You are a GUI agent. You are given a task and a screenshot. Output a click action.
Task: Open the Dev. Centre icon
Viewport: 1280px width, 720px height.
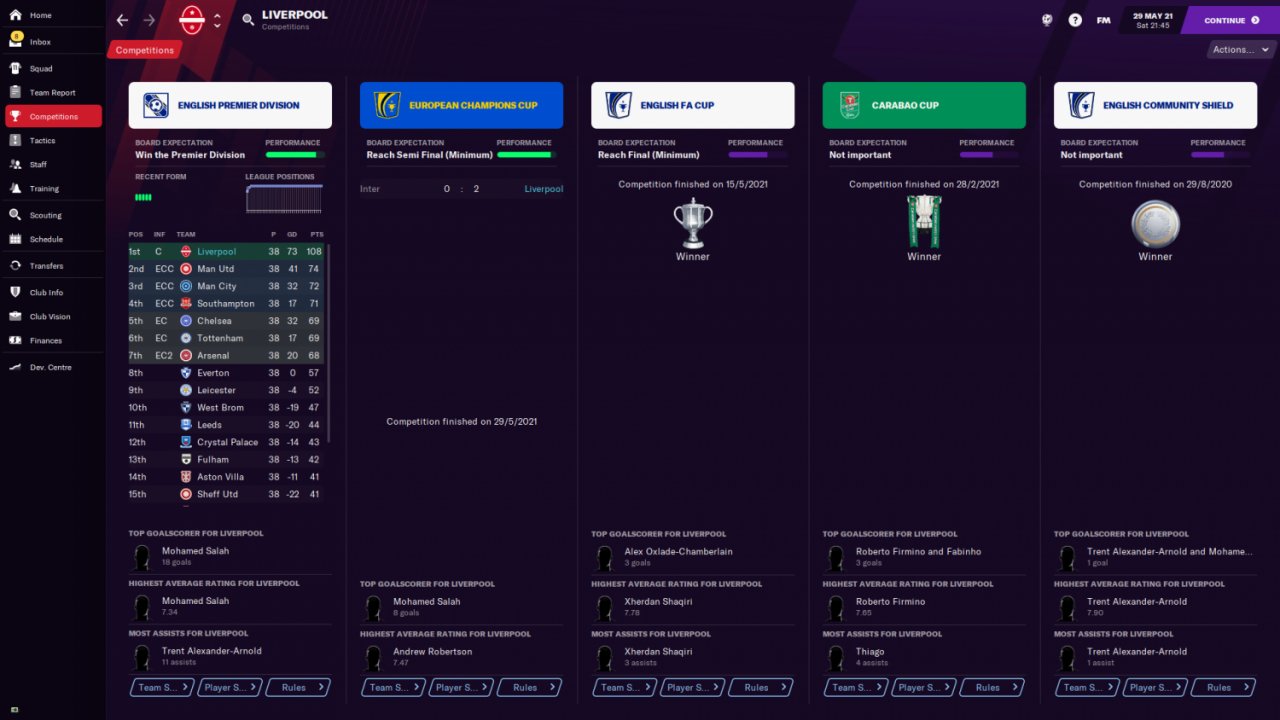click(x=15, y=367)
